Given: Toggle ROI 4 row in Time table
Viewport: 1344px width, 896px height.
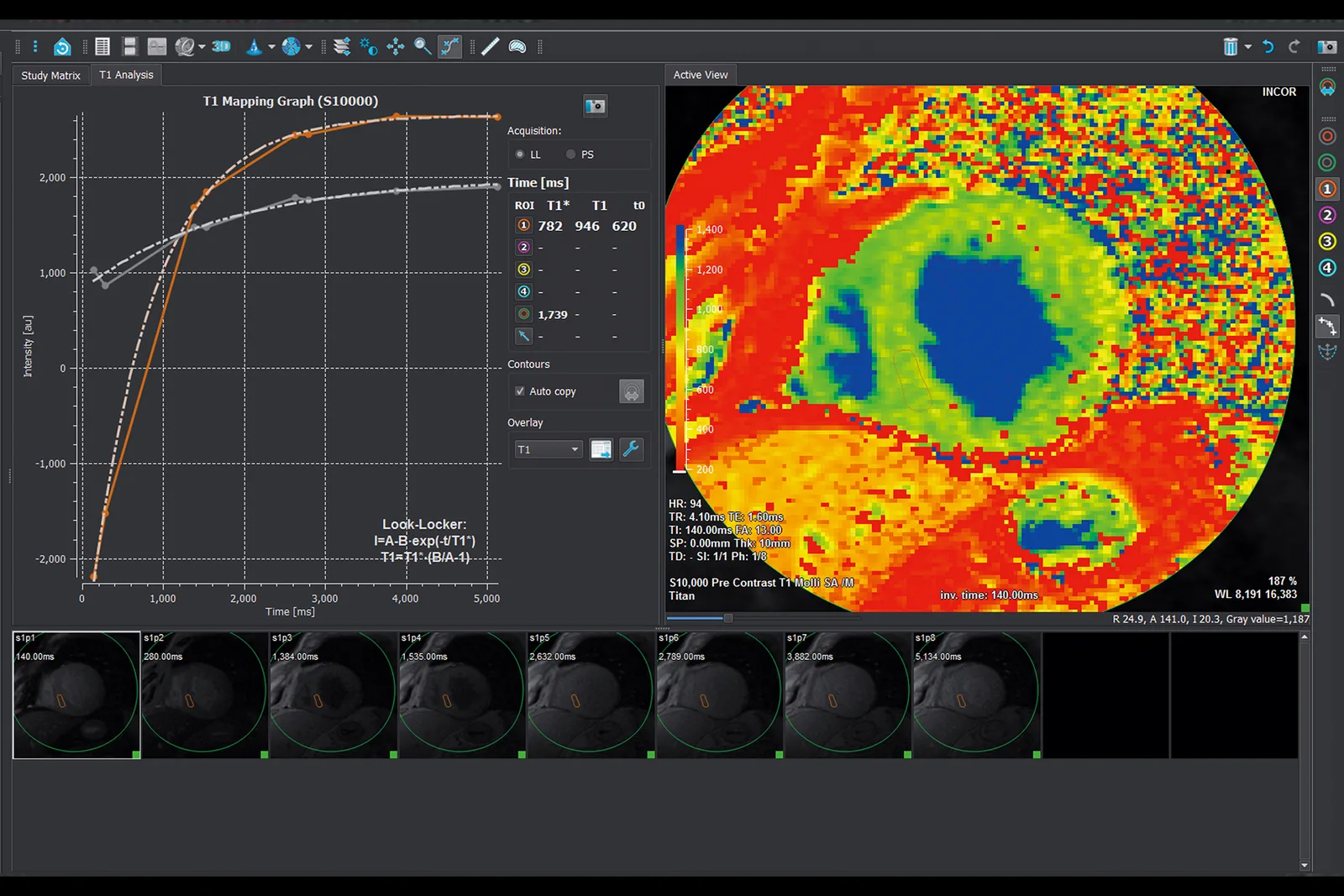Looking at the screenshot, I should [x=523, y=291].
